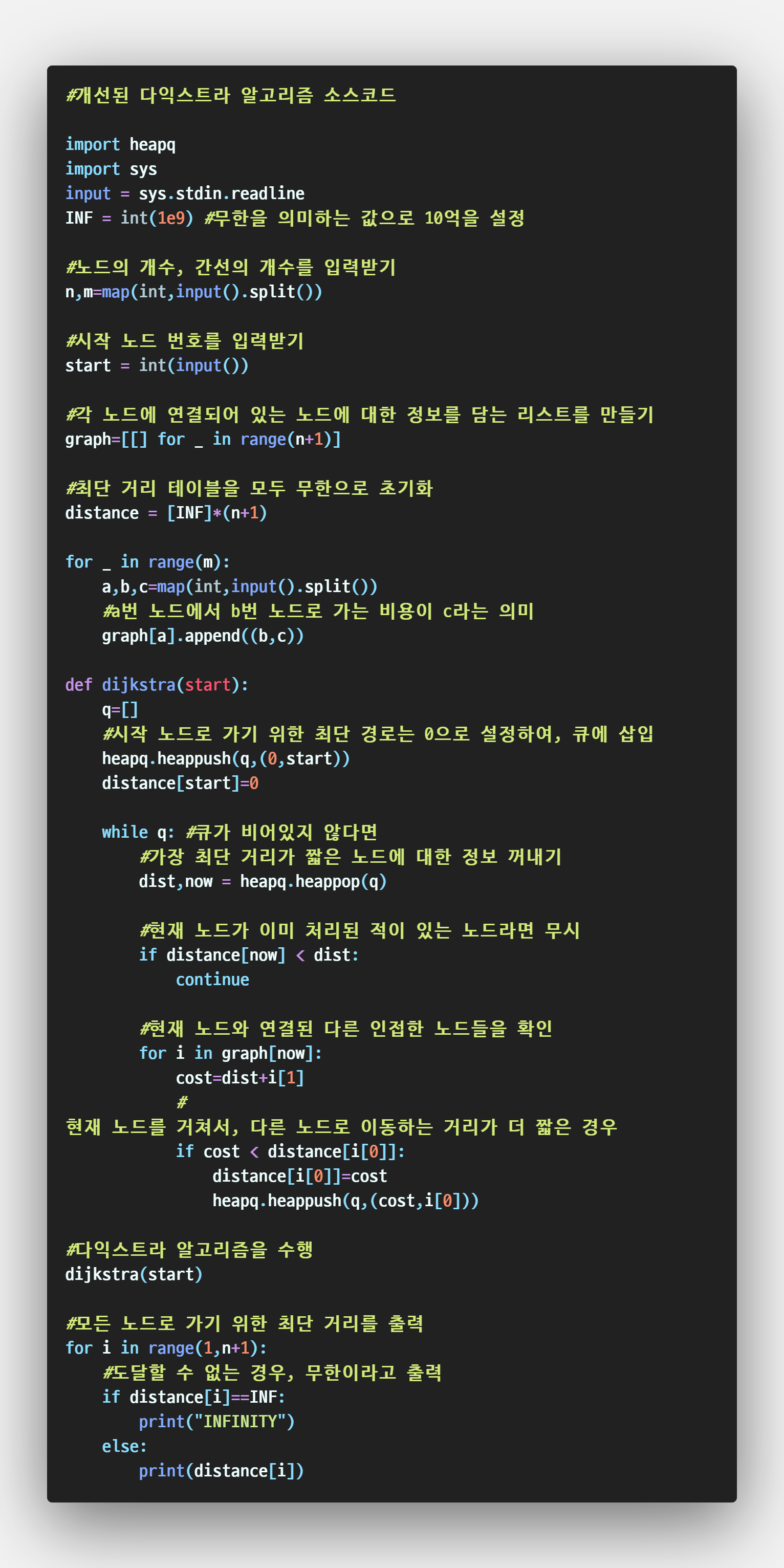Click the 'else:' keyword
The height and width of the screenshot is (1568, 784).
pyautogui.click(x=124, y=1446)
